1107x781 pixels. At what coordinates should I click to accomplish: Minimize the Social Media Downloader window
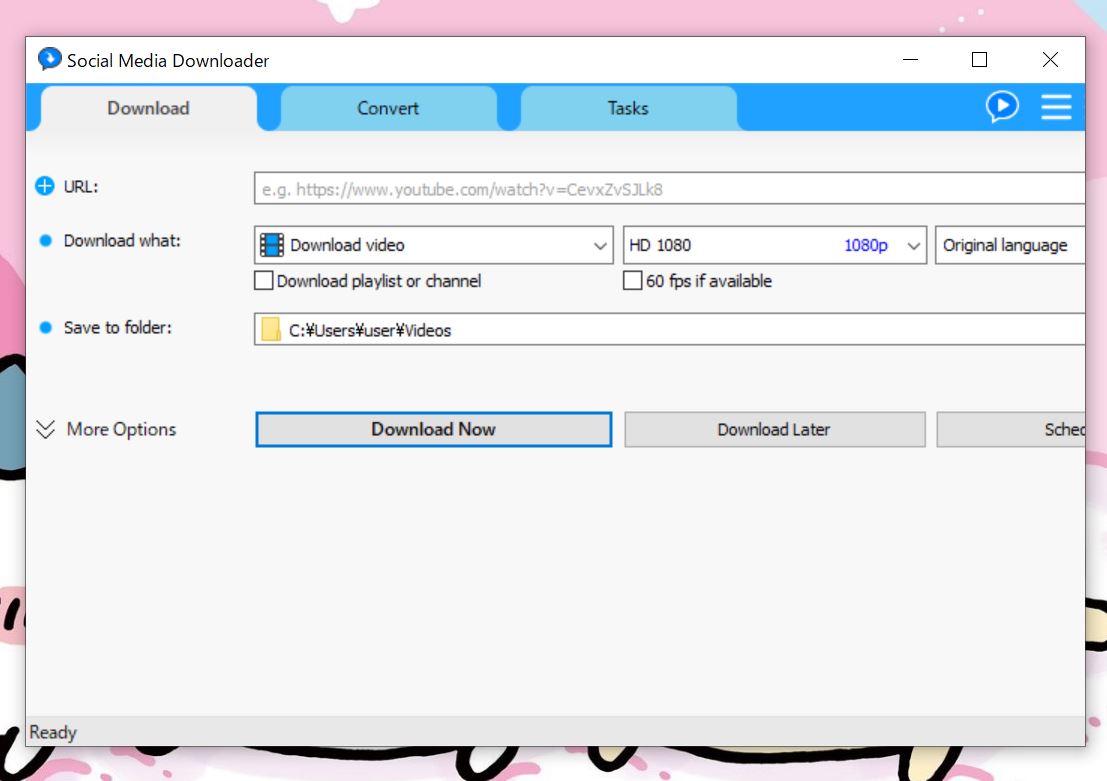(911, 60)
